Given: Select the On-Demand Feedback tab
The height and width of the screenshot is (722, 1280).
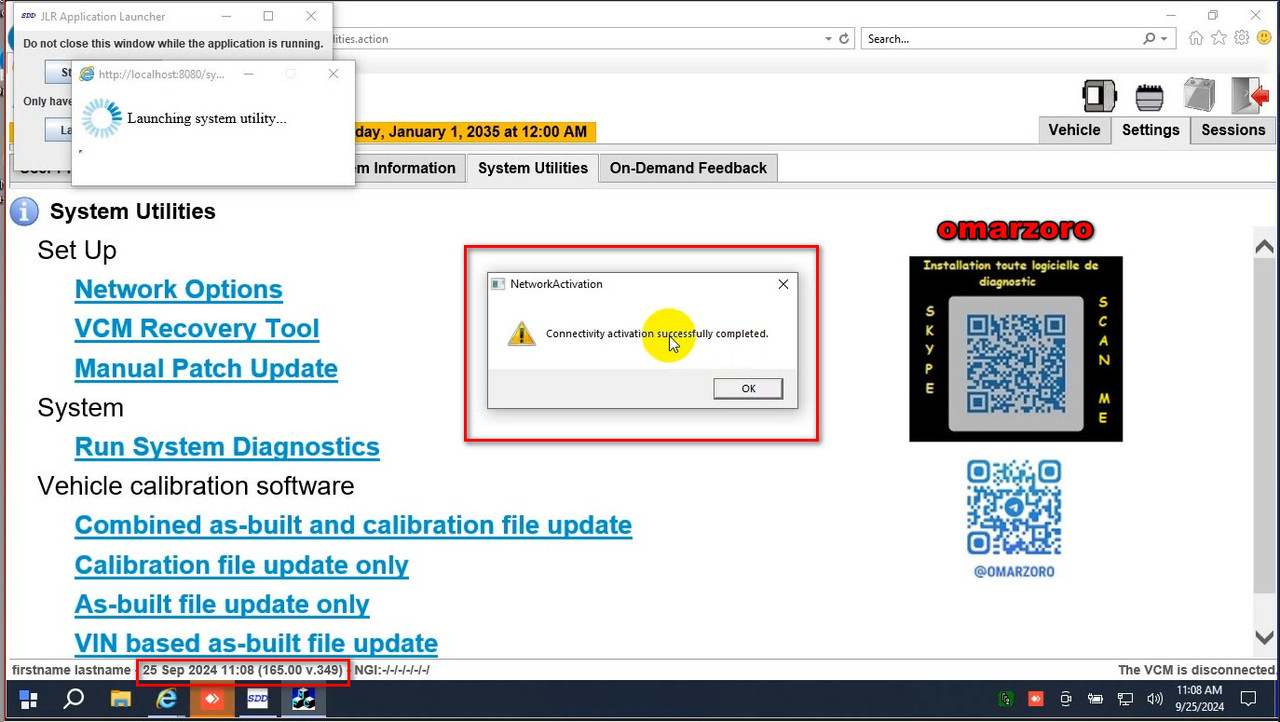Looking at the screenshot, I should [688, 168].
